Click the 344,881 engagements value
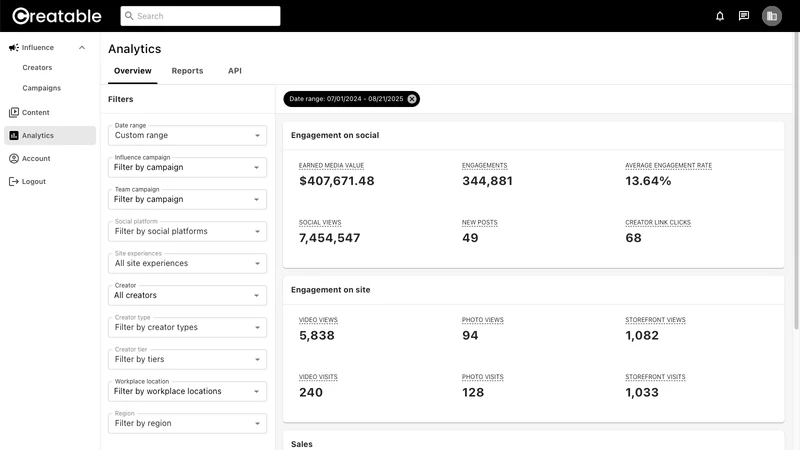The height and width of the screenshot is (450, 800). tap(487, 181)
